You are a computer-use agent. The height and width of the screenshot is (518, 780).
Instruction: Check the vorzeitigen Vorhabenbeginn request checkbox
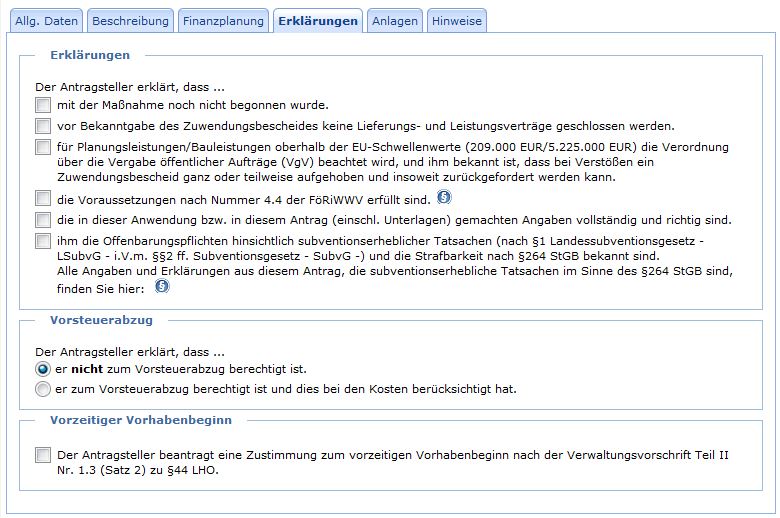(43, 455)
